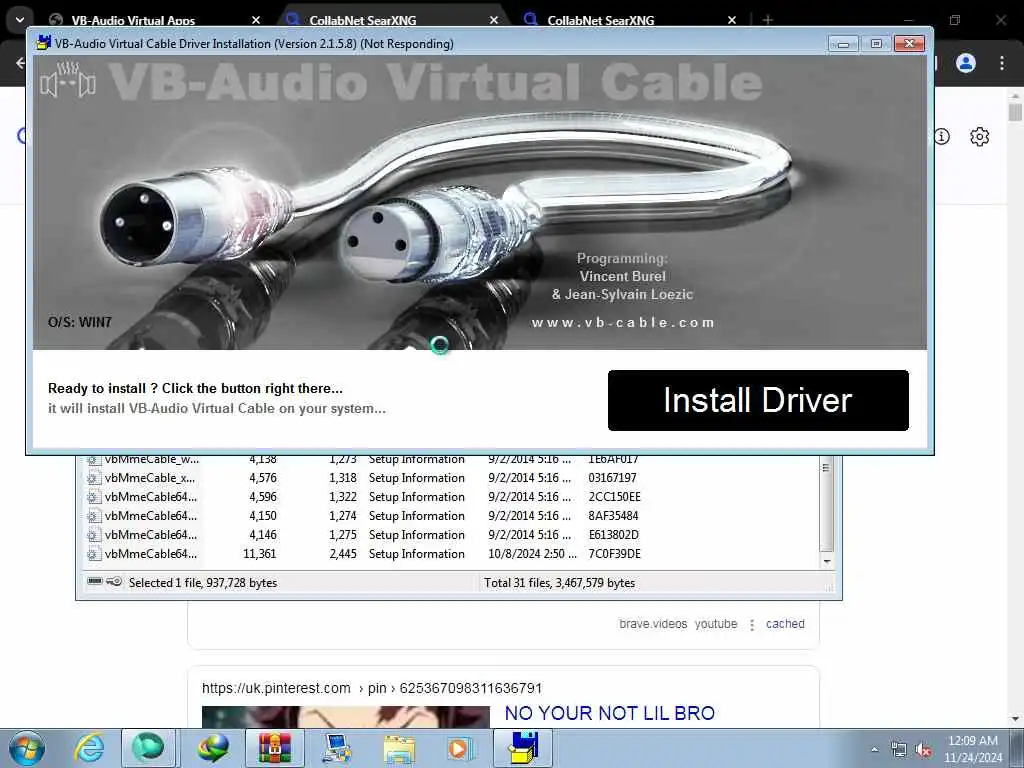Click the computer-and-monitor taskbar icon
Viewport: 1024px width, 768px height.
(x=336, y=748)
